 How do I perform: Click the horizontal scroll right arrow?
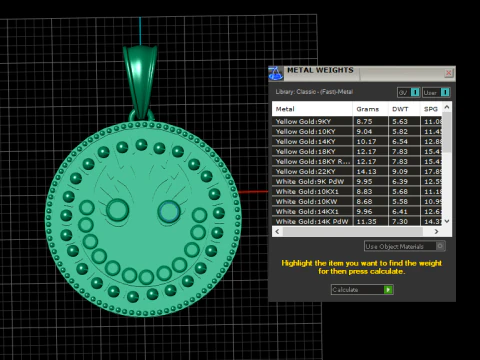click(x=436, y=231)
